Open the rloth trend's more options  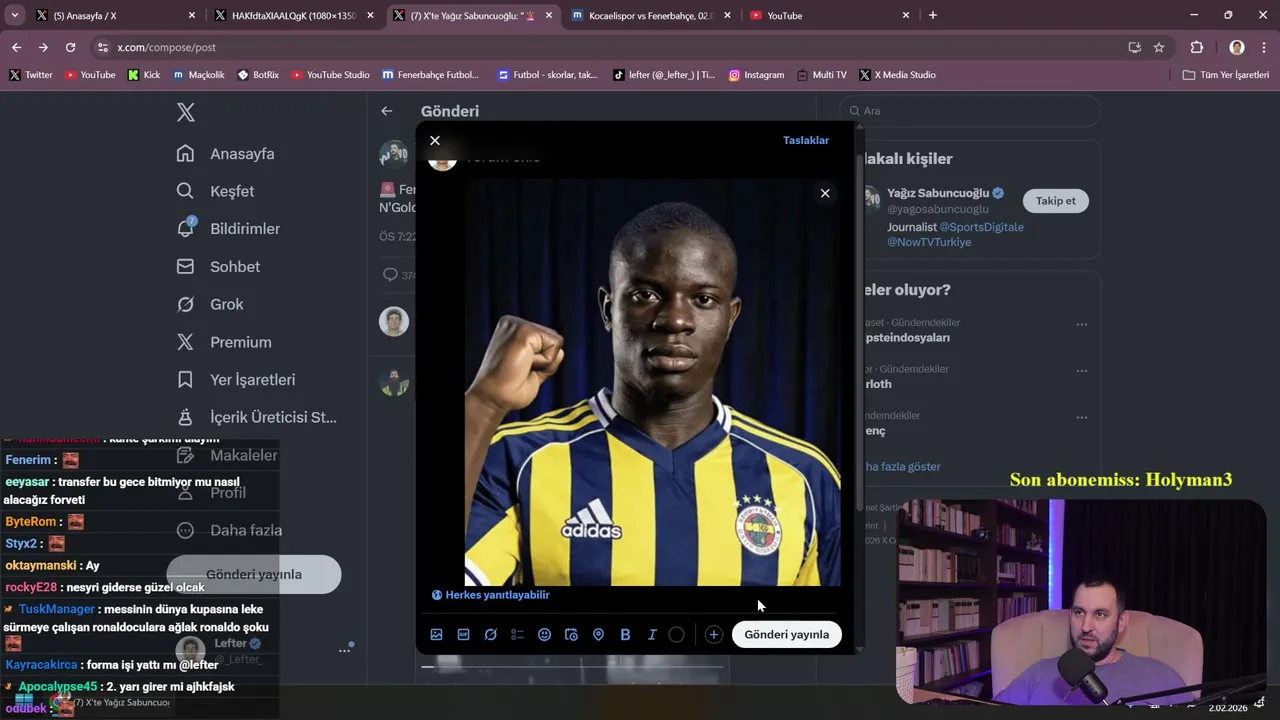pos(1082,371)
